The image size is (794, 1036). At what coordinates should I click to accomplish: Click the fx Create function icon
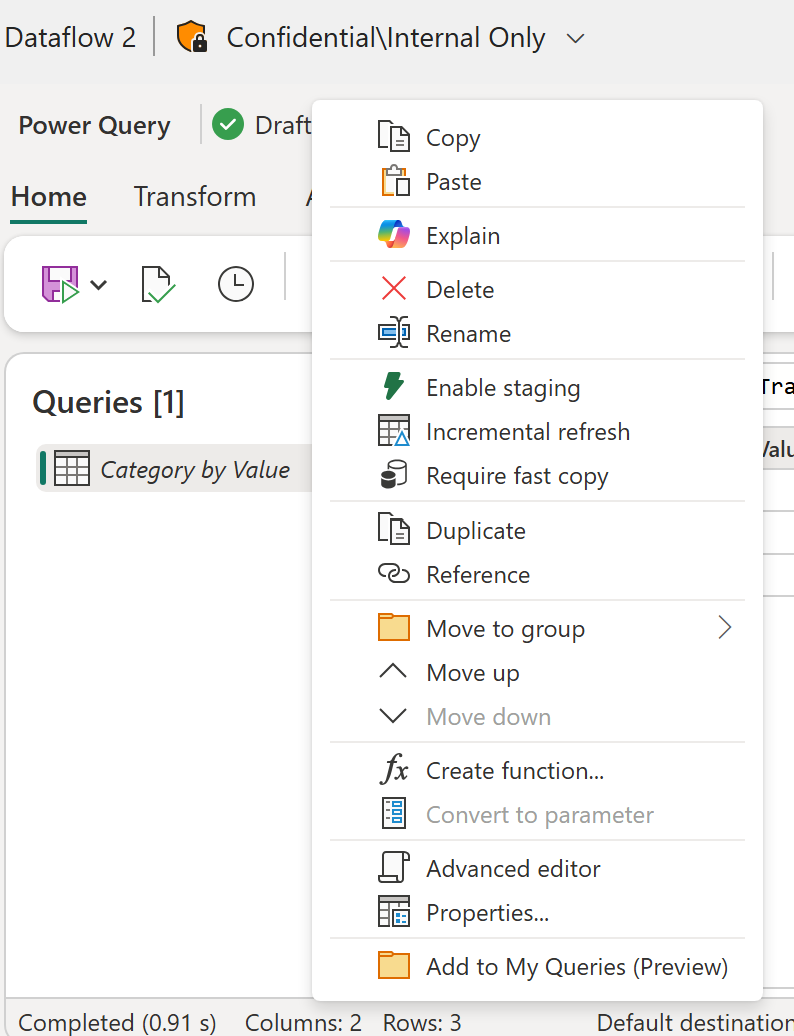pyautogui.click(x=394, y=770)
